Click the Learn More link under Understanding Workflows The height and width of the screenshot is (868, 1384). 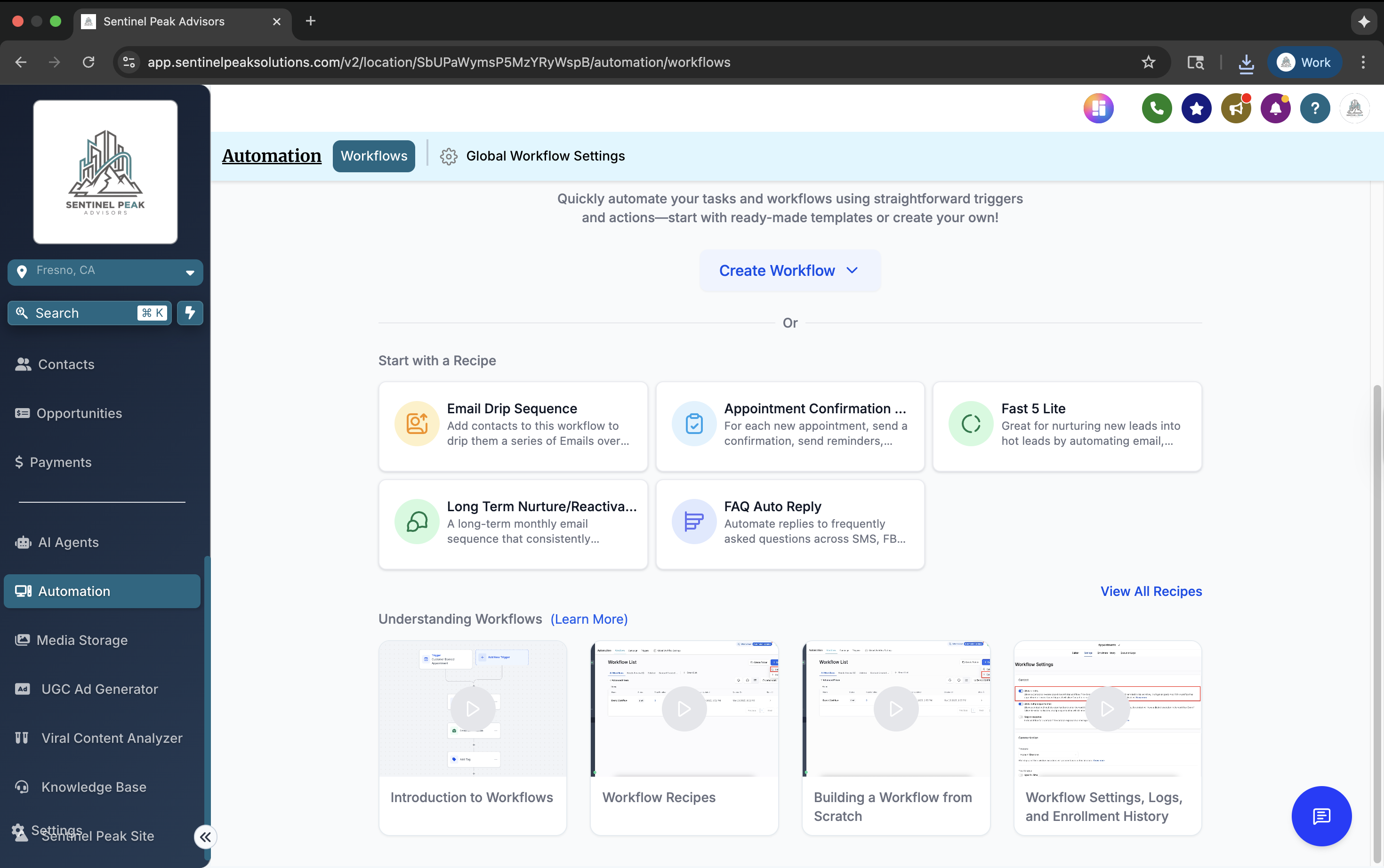[x=588, y=619]
